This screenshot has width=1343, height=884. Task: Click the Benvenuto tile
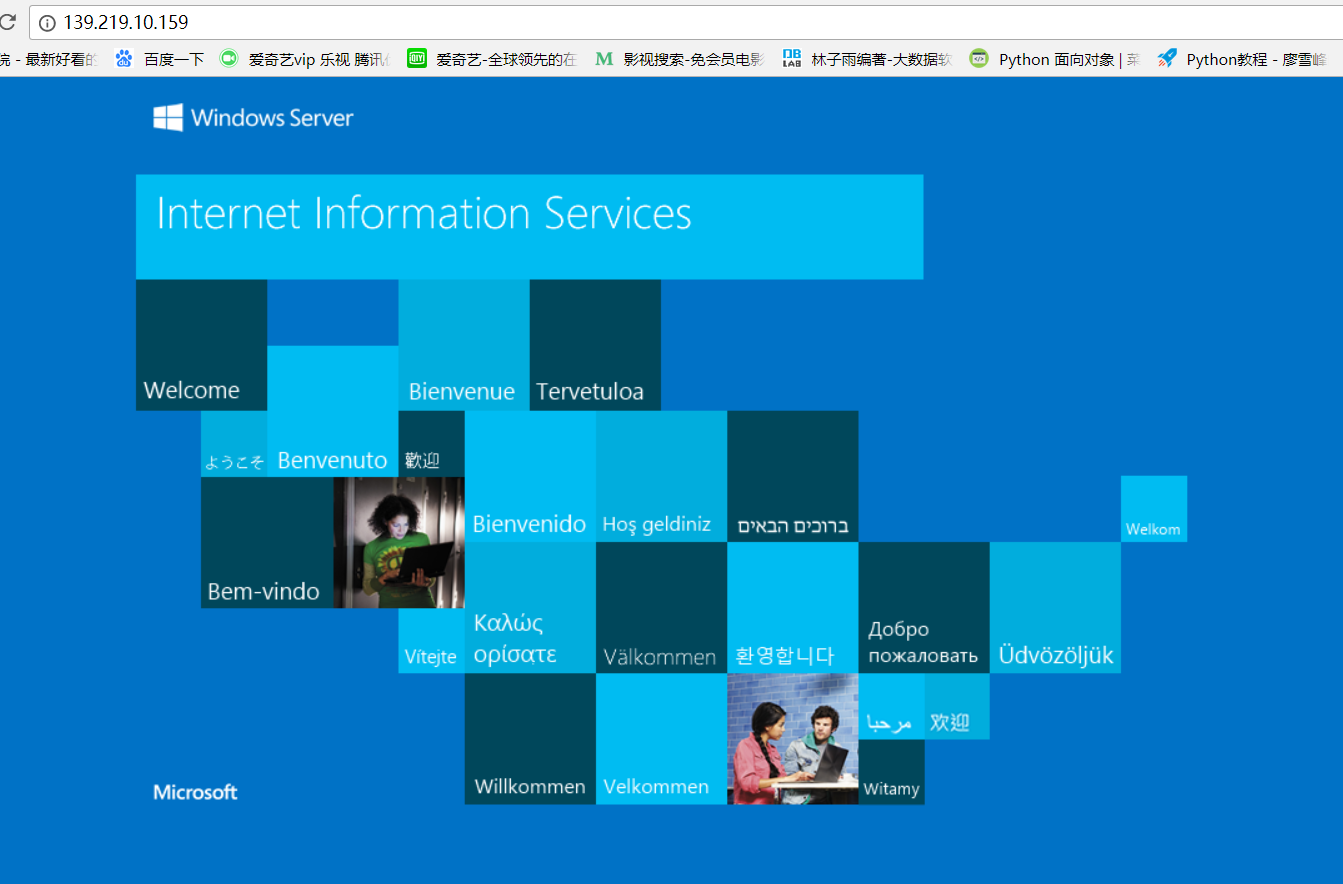[333, 411]
